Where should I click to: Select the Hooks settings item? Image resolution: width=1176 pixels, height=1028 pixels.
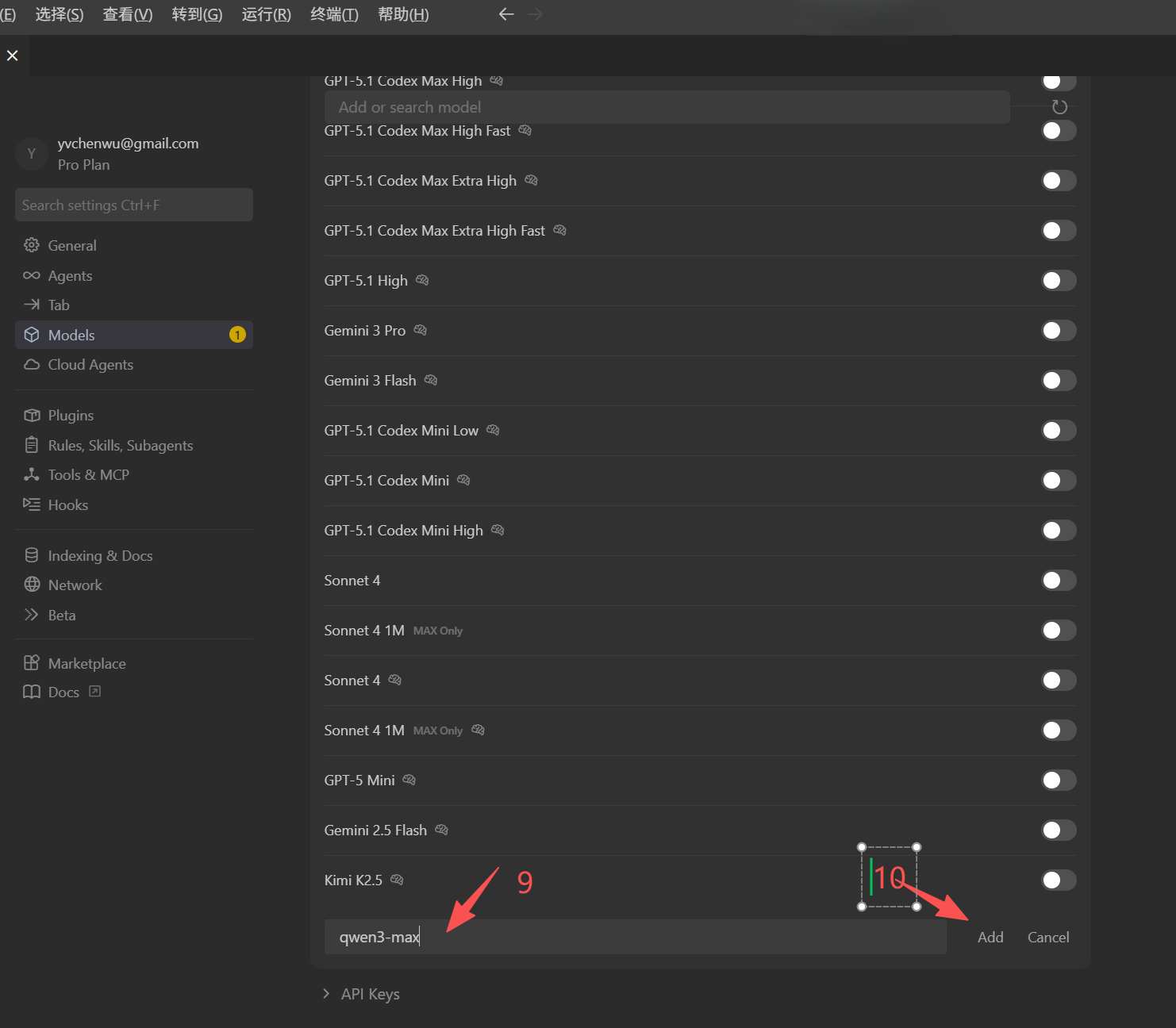pos(68,504)
